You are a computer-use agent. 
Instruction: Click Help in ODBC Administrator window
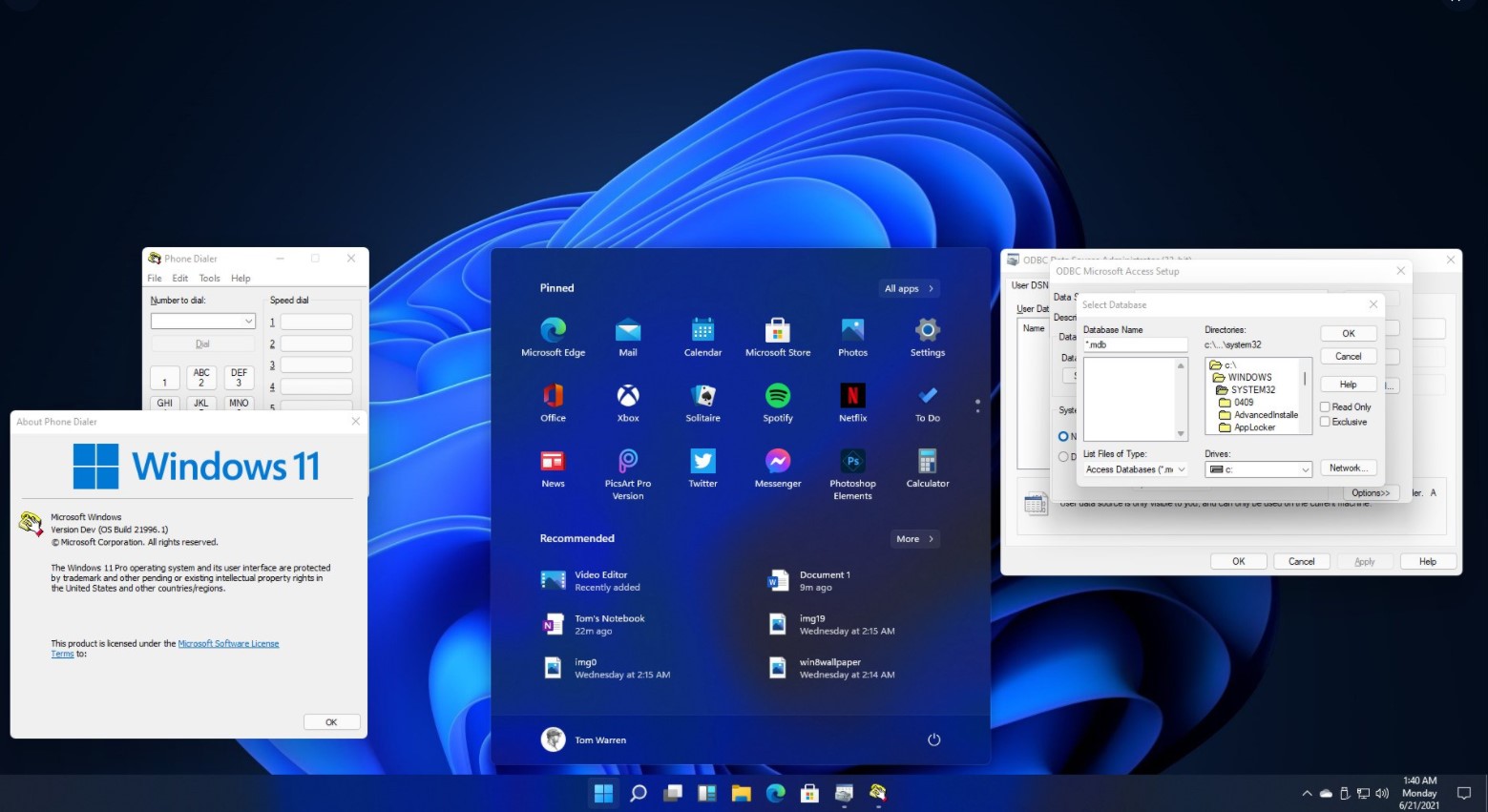tap(1428, 561)
